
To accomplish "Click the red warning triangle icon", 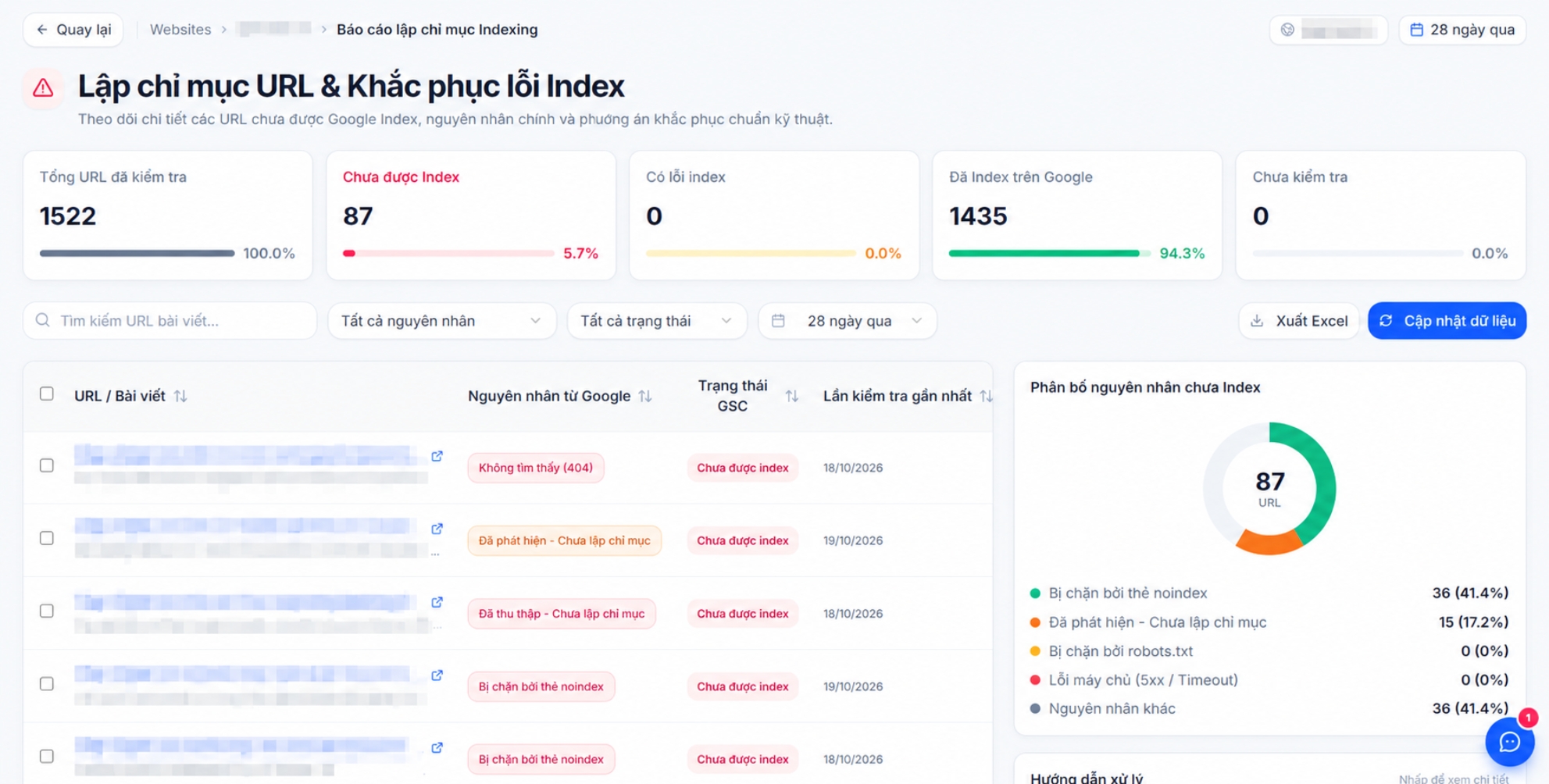I will (x=43, y=87).
